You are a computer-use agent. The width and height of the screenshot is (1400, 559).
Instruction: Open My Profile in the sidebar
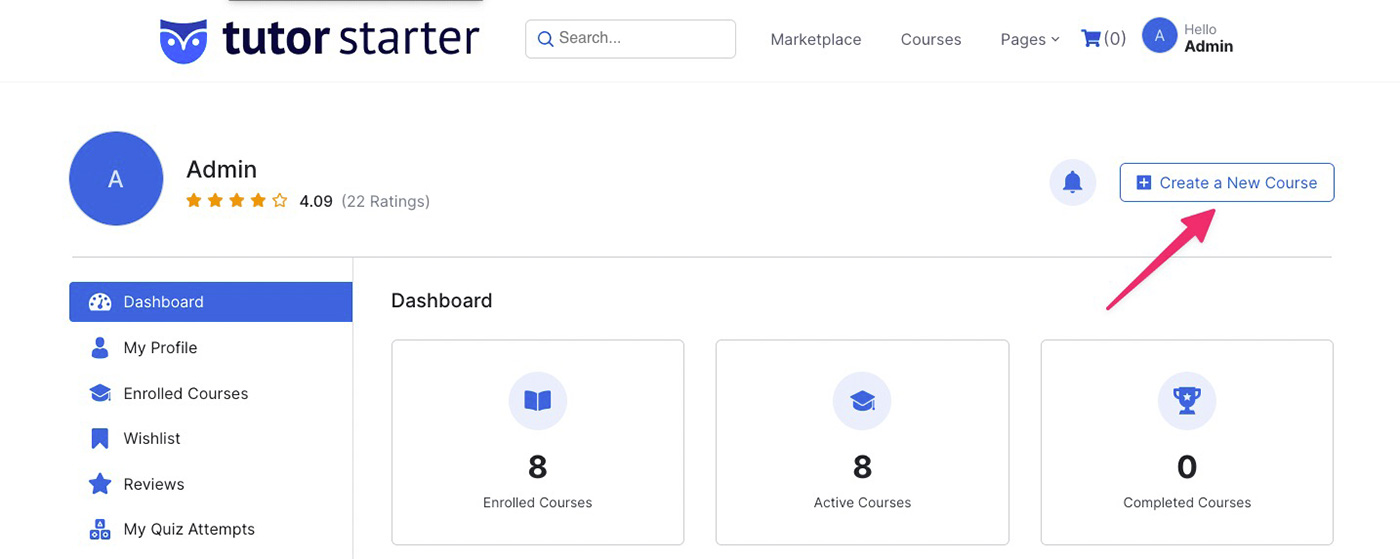(x=160, y=348)
